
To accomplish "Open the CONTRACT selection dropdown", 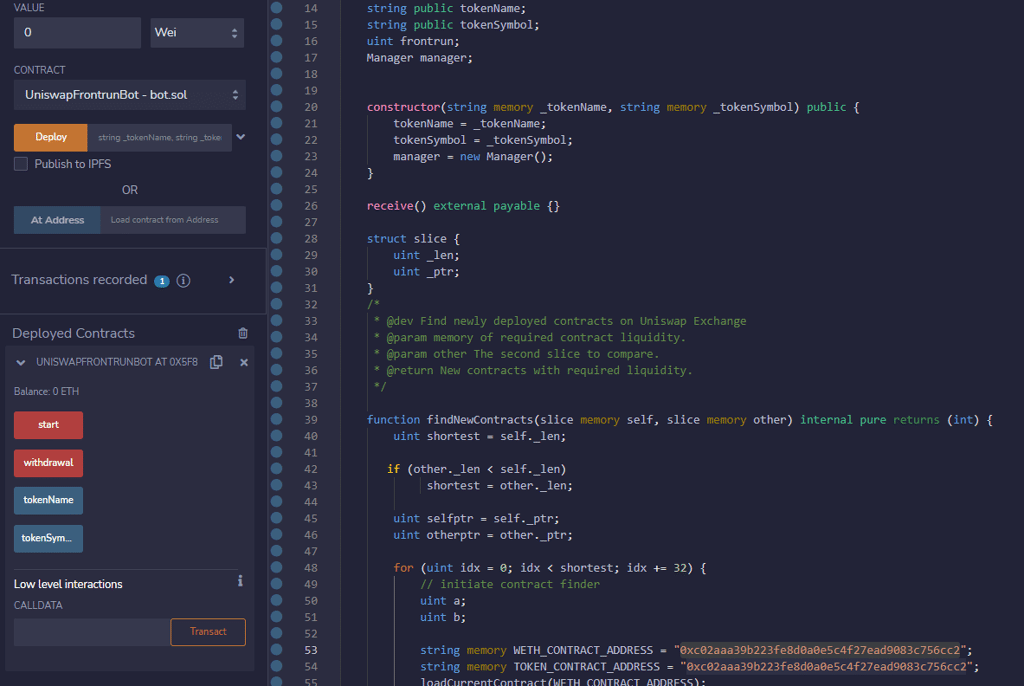I will click(129, 95).
